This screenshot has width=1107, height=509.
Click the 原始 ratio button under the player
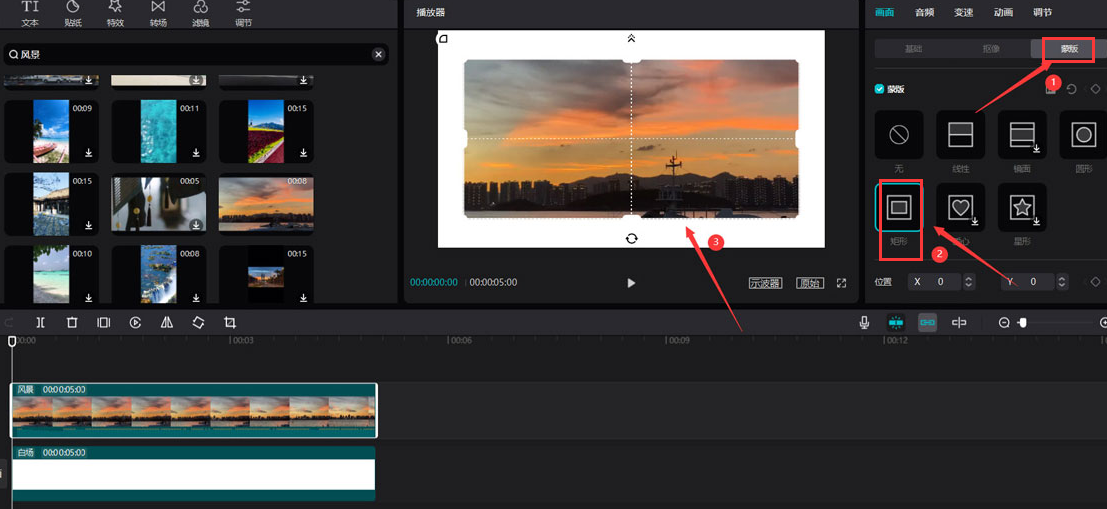(x=810, y=283)
